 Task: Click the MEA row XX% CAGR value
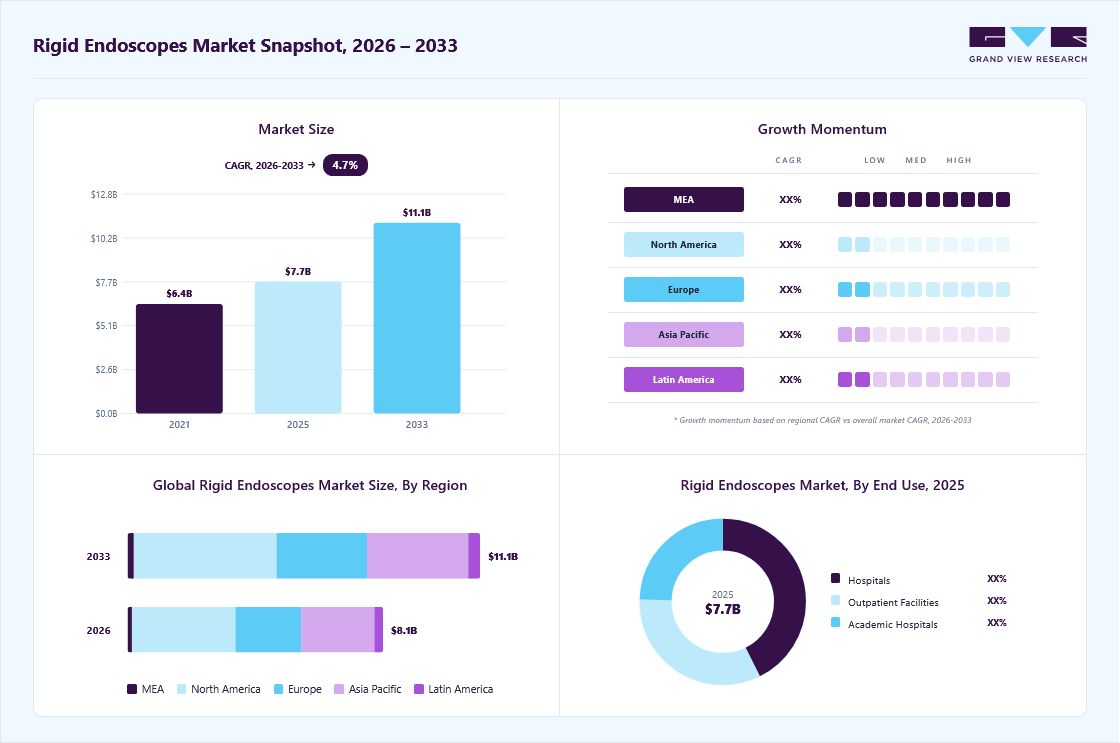[x=791, y=199]
